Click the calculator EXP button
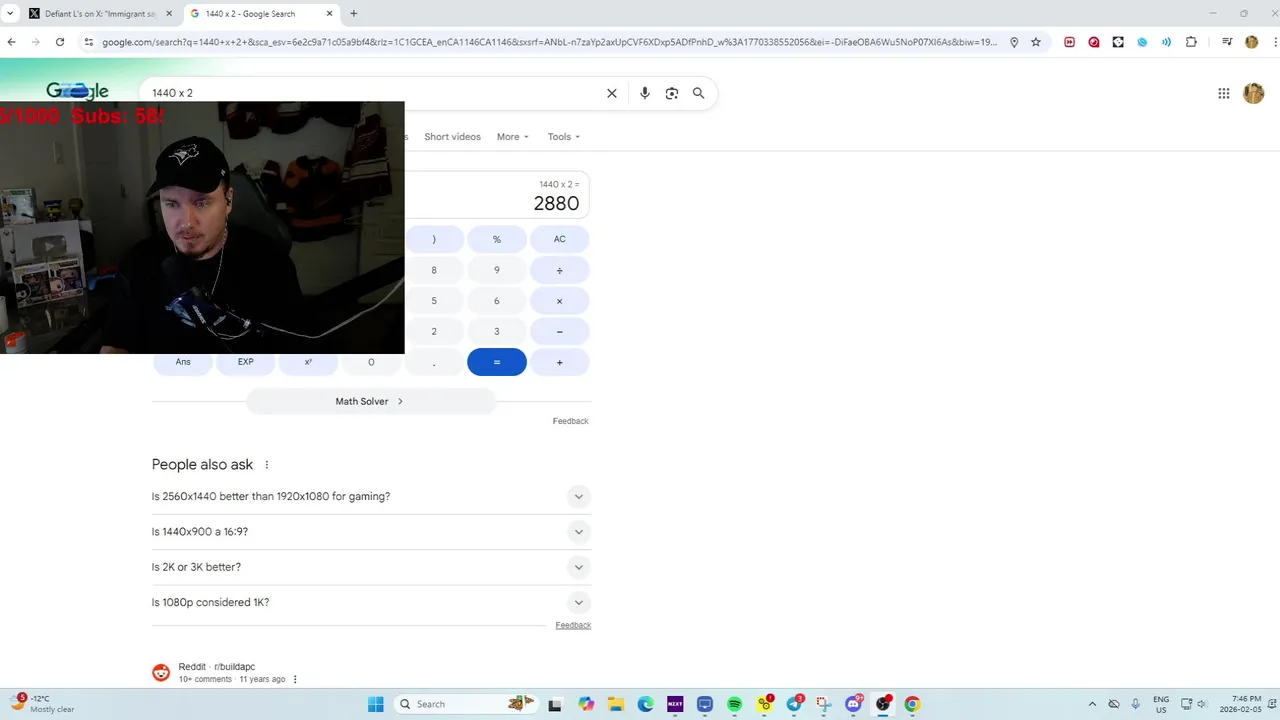The image size is (1280, 720). pos(246,362)
